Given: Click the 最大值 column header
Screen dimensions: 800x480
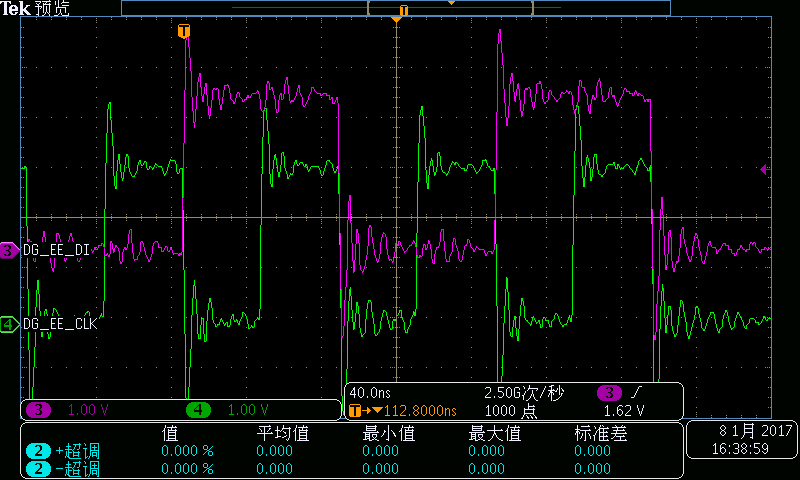Looking at the screenshot, I should click(x=495, y=434).
